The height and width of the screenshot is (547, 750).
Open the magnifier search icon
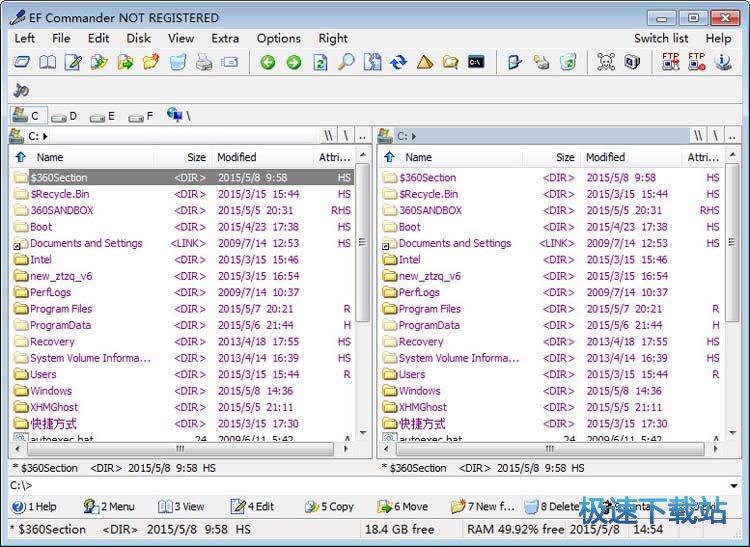(x=346, y=62)
